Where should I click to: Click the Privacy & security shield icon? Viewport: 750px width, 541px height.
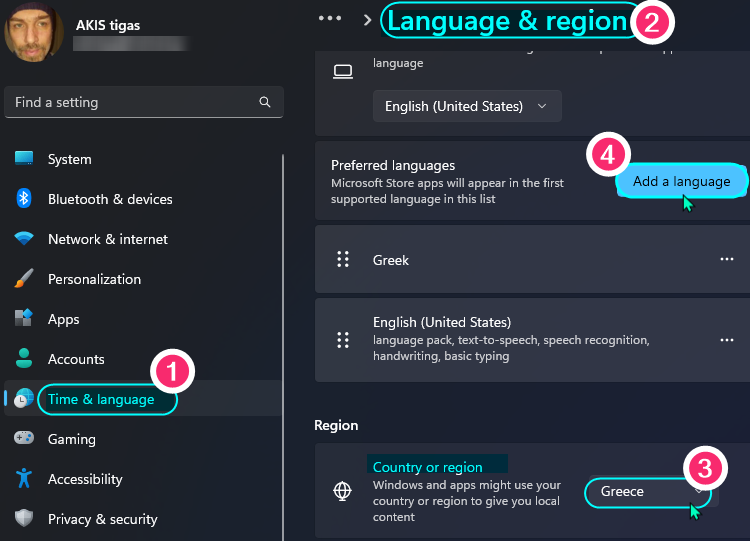[x=24, y=519]
